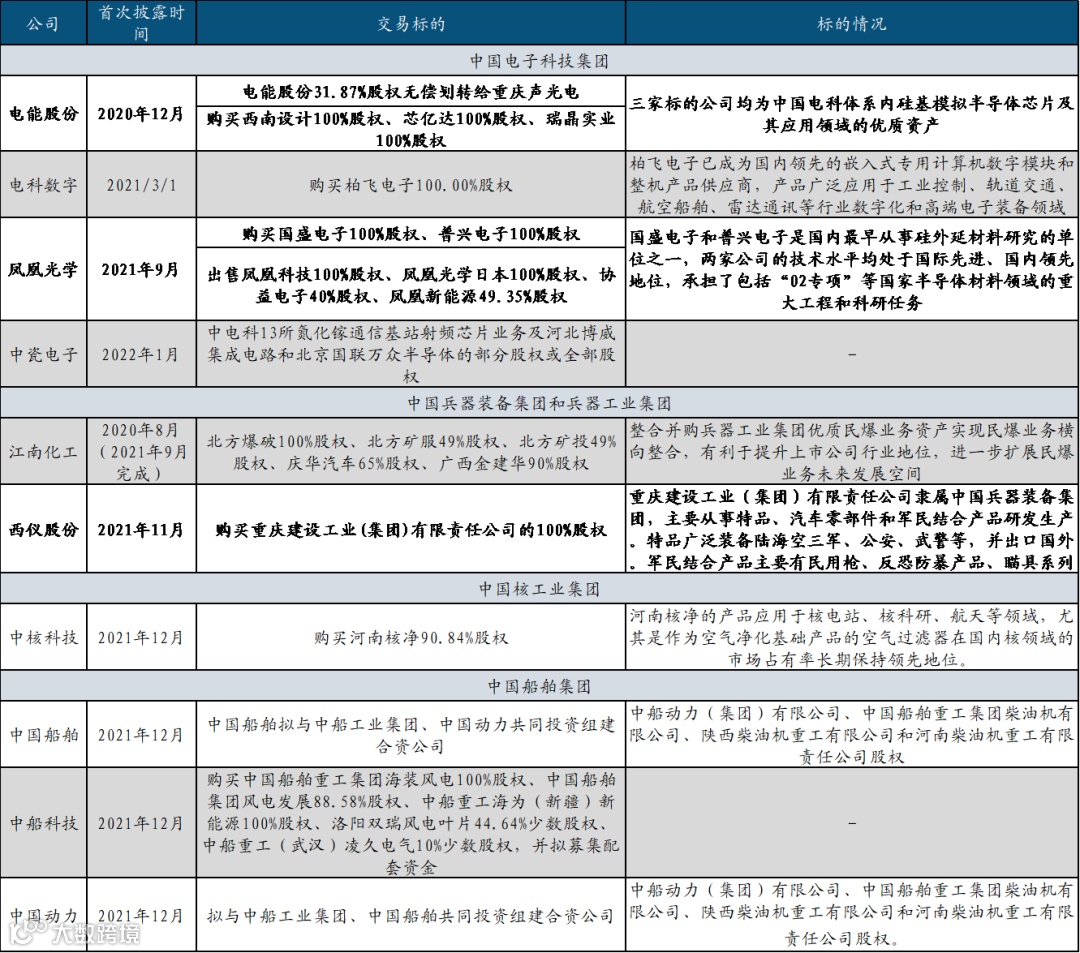Click the 公司 column header
Viewport: 1080px width, 953px height.
[x=43, y=23]
